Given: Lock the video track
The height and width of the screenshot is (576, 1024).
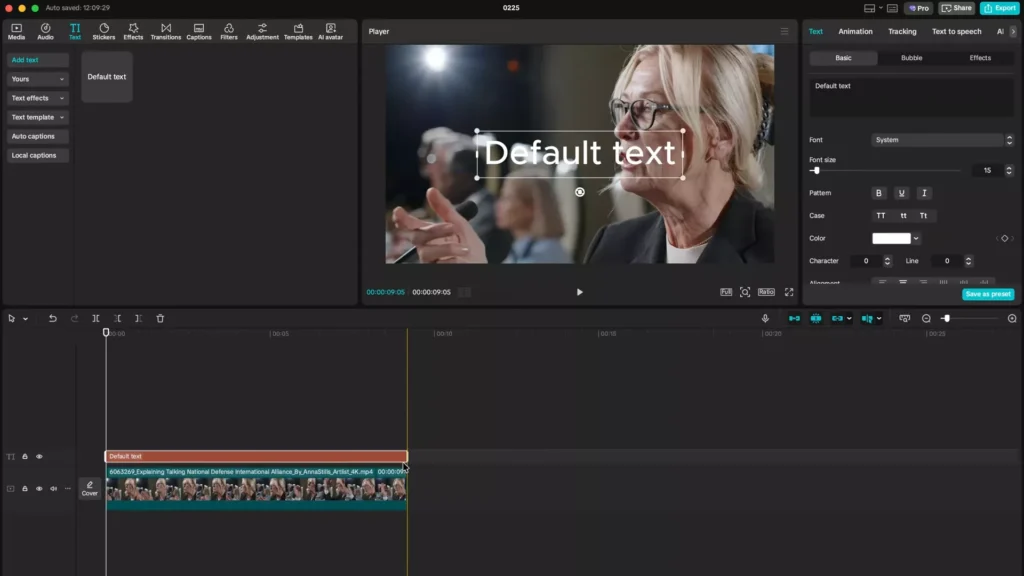Looking at the screenshot, I should pos(24,489).
